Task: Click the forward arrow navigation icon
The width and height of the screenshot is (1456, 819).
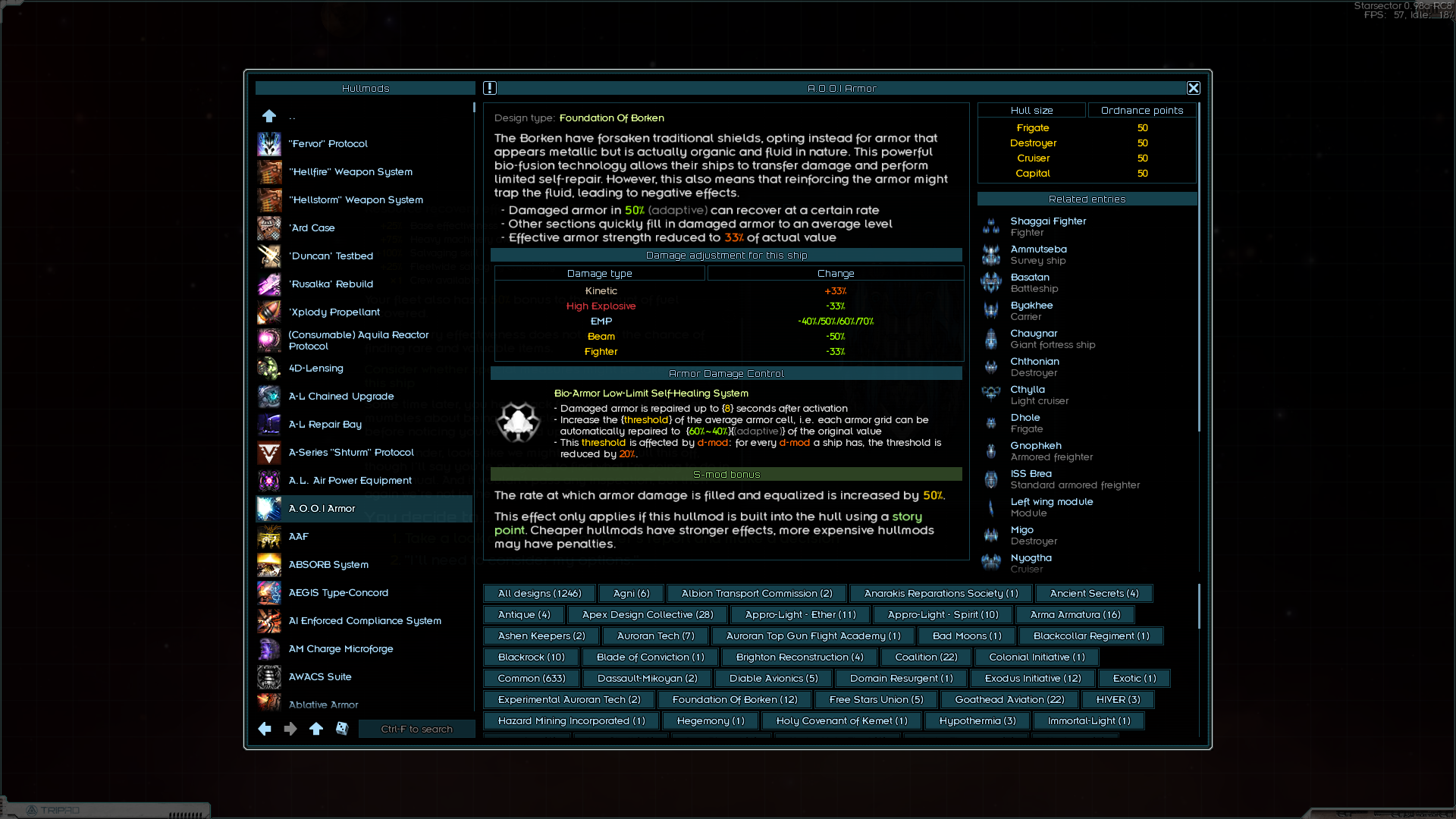Action: [x=290, y=729]
